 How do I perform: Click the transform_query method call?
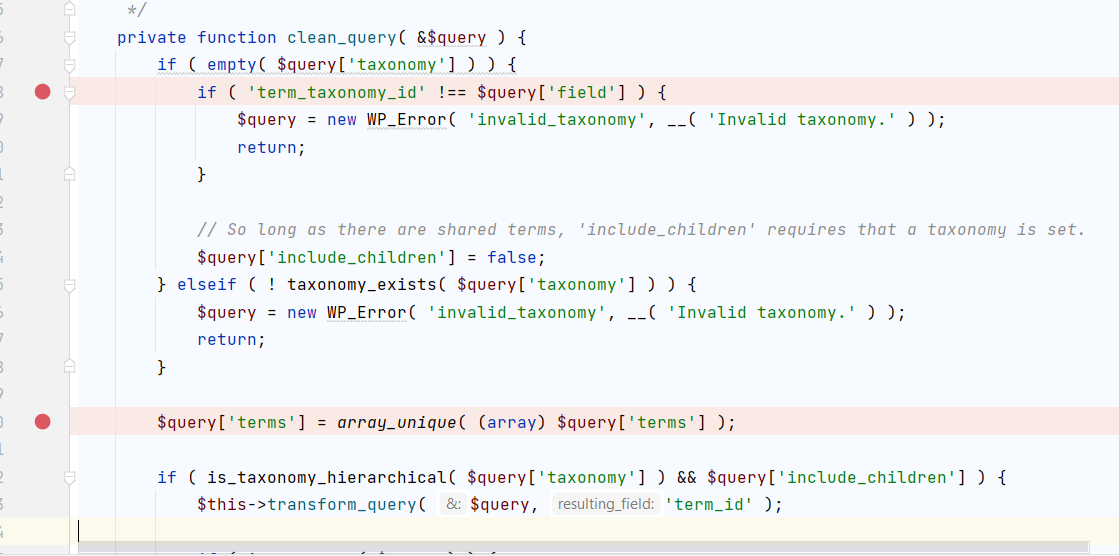(341, 505)
